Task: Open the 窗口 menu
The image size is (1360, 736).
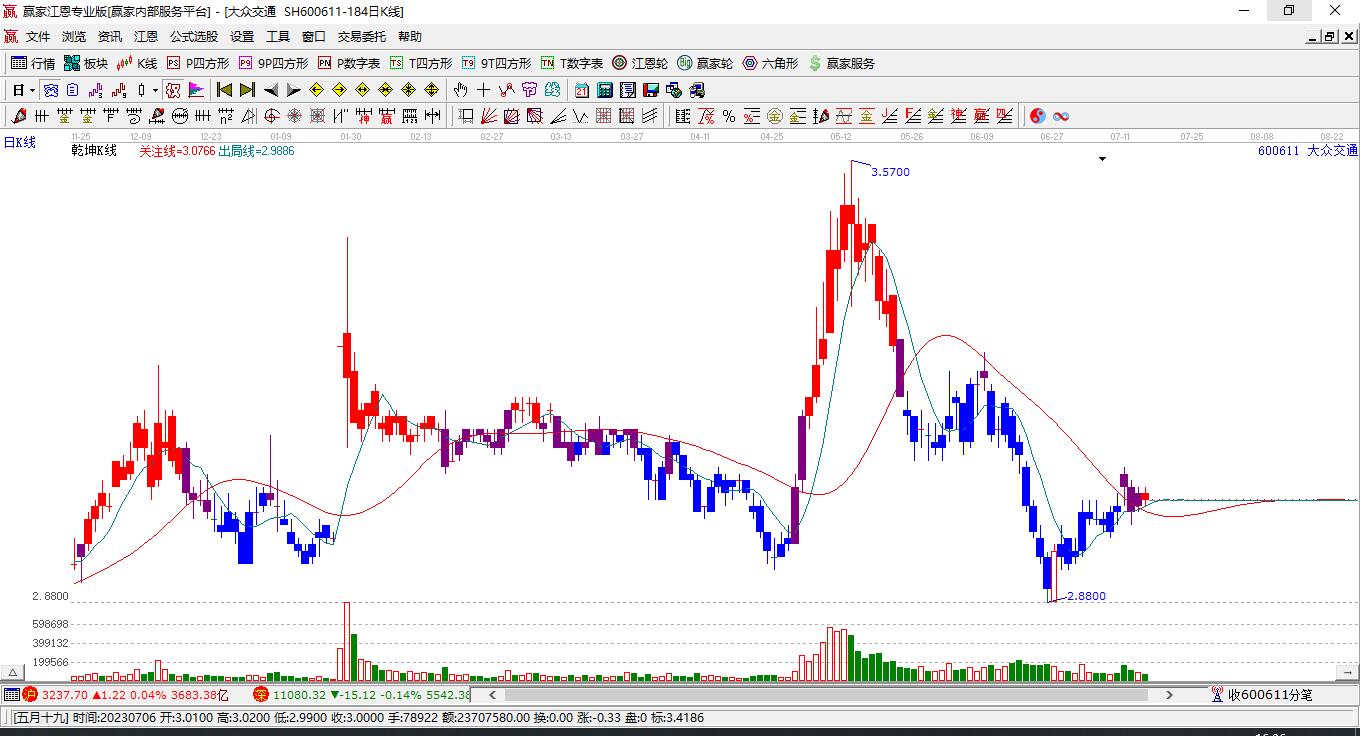Action: 314,37
